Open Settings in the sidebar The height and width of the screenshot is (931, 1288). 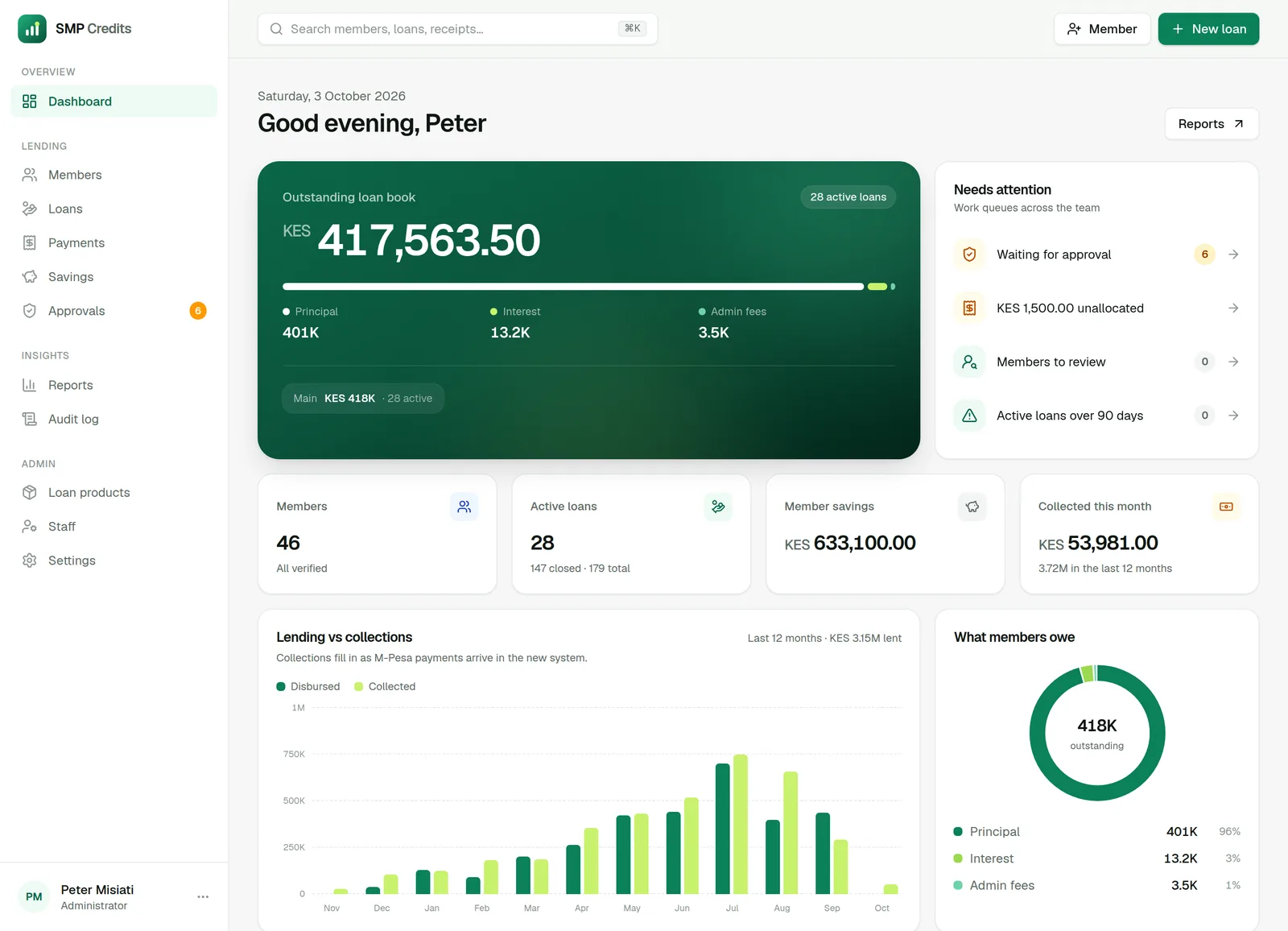(x=114, y=561)
